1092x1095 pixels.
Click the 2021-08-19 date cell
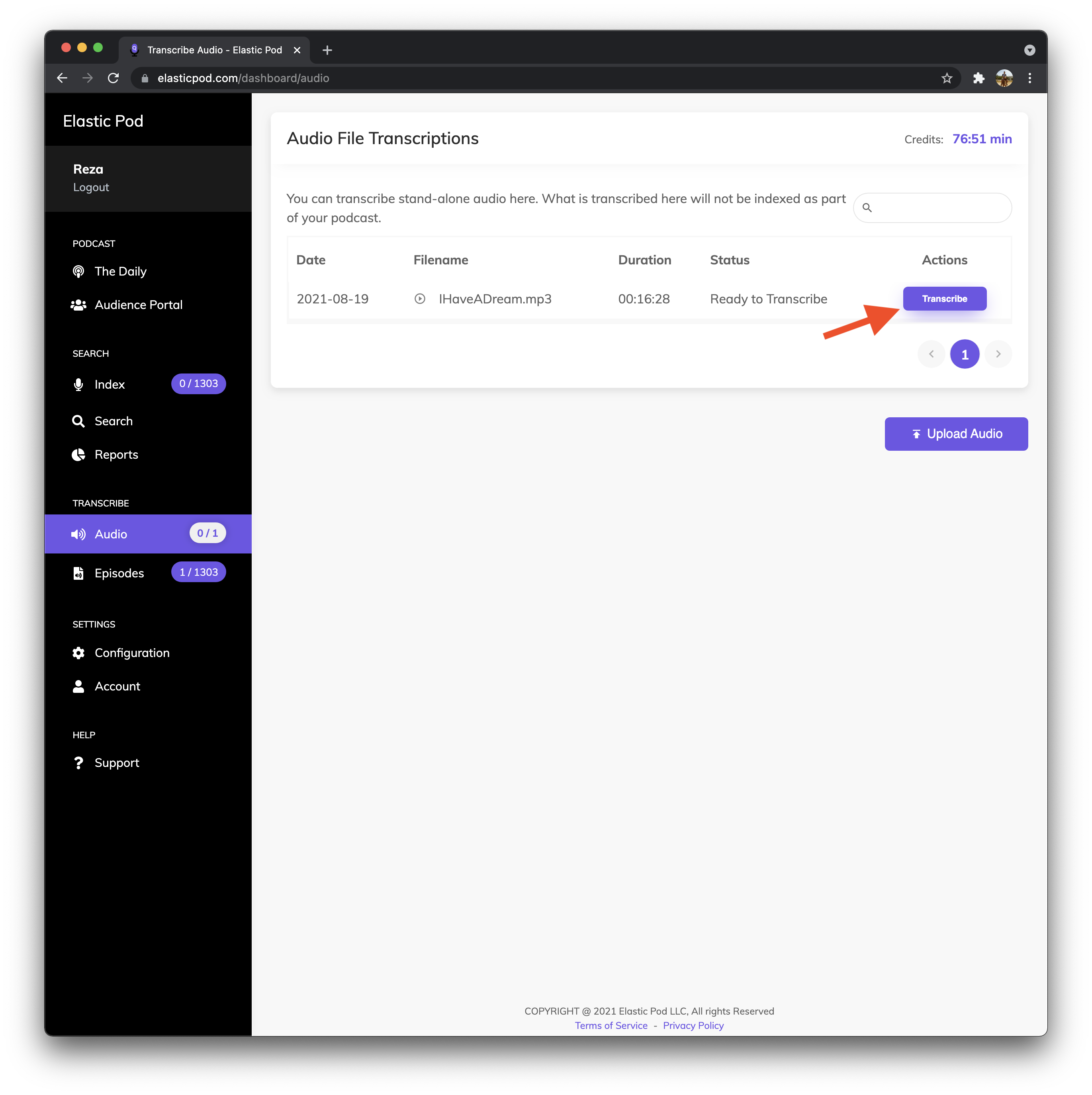click(333, 299)
